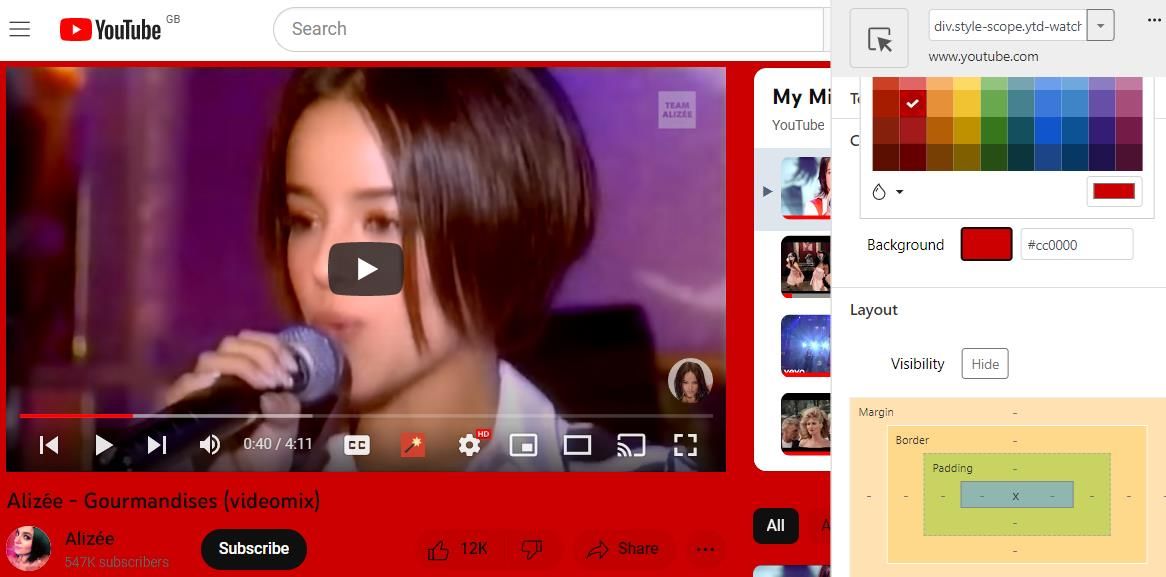Open the element selector dropdown arrow
Image resolution: width=1166 pixels, height=577 pixels.
1101,25
